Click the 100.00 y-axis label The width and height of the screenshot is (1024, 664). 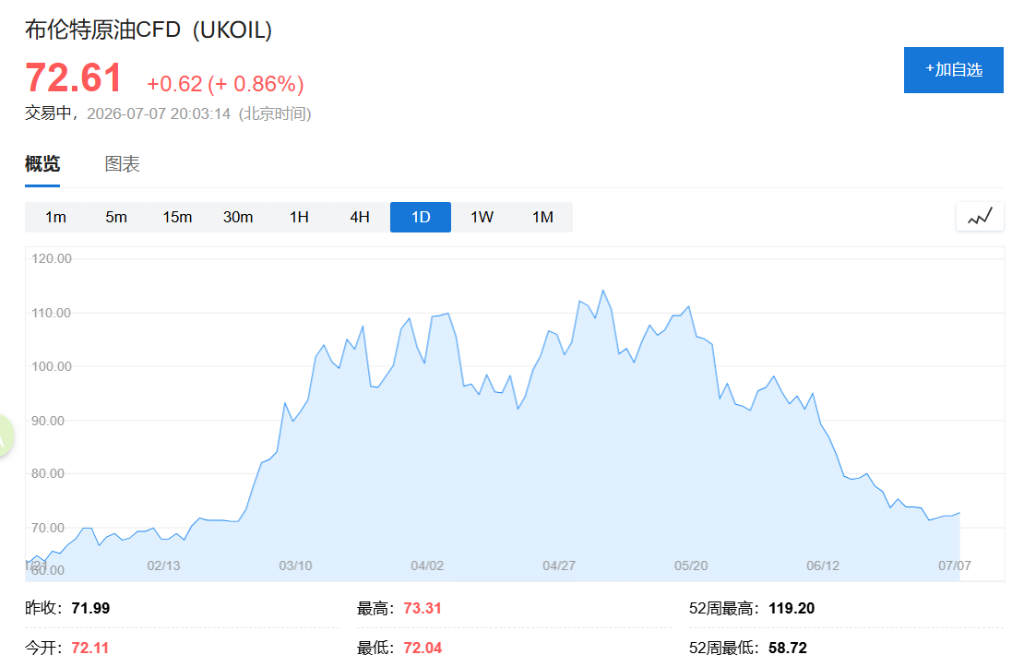pyautogui.click(x=52, y=366)
